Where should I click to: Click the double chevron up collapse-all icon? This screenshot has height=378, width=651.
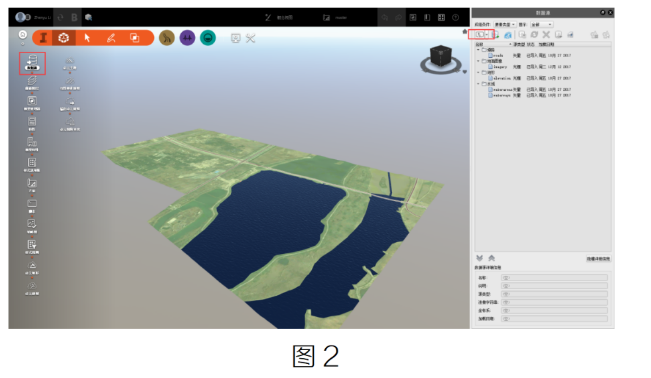(x=492, y=258)
